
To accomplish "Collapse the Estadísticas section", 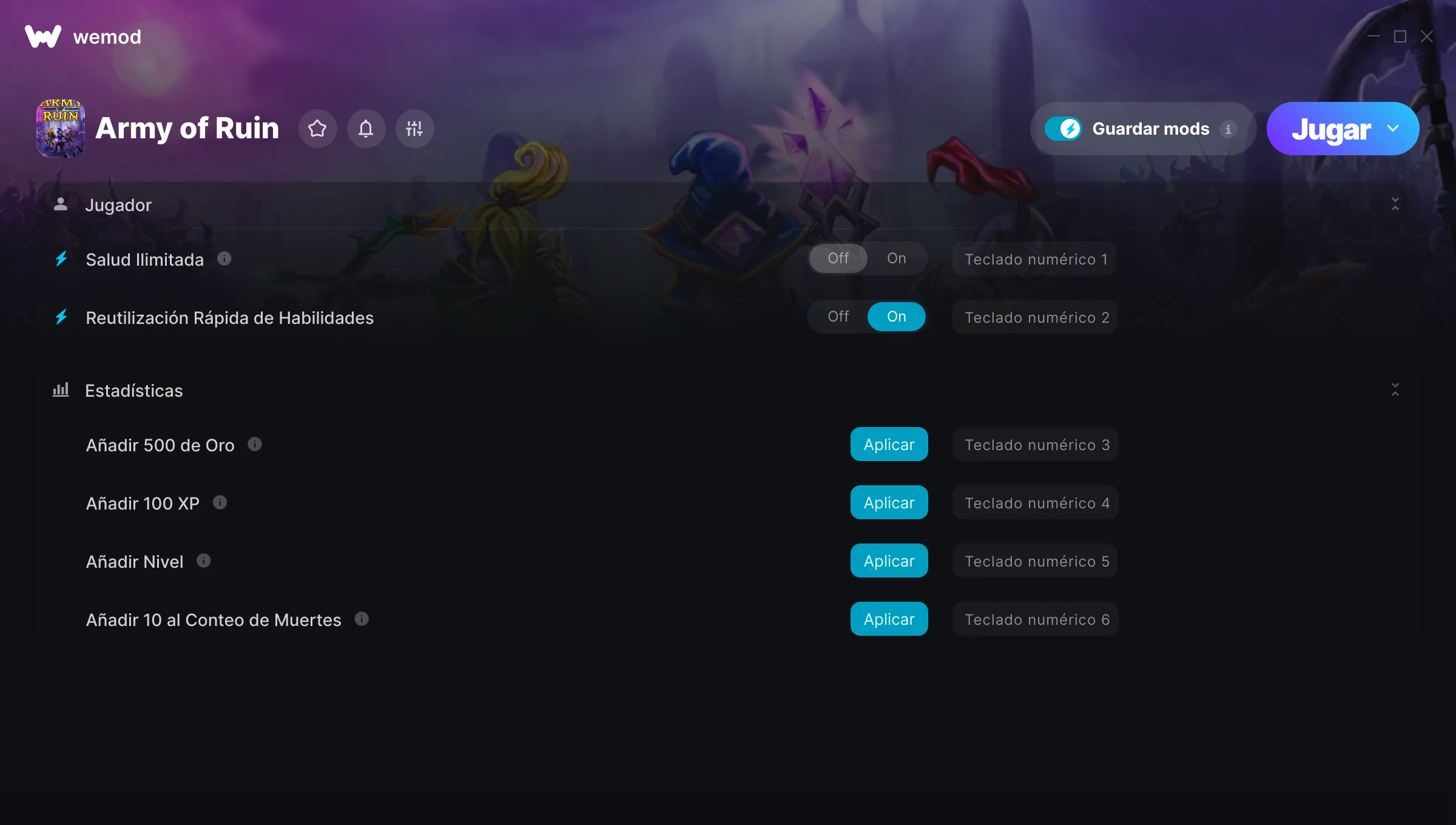I will (x=1395, y=390).
